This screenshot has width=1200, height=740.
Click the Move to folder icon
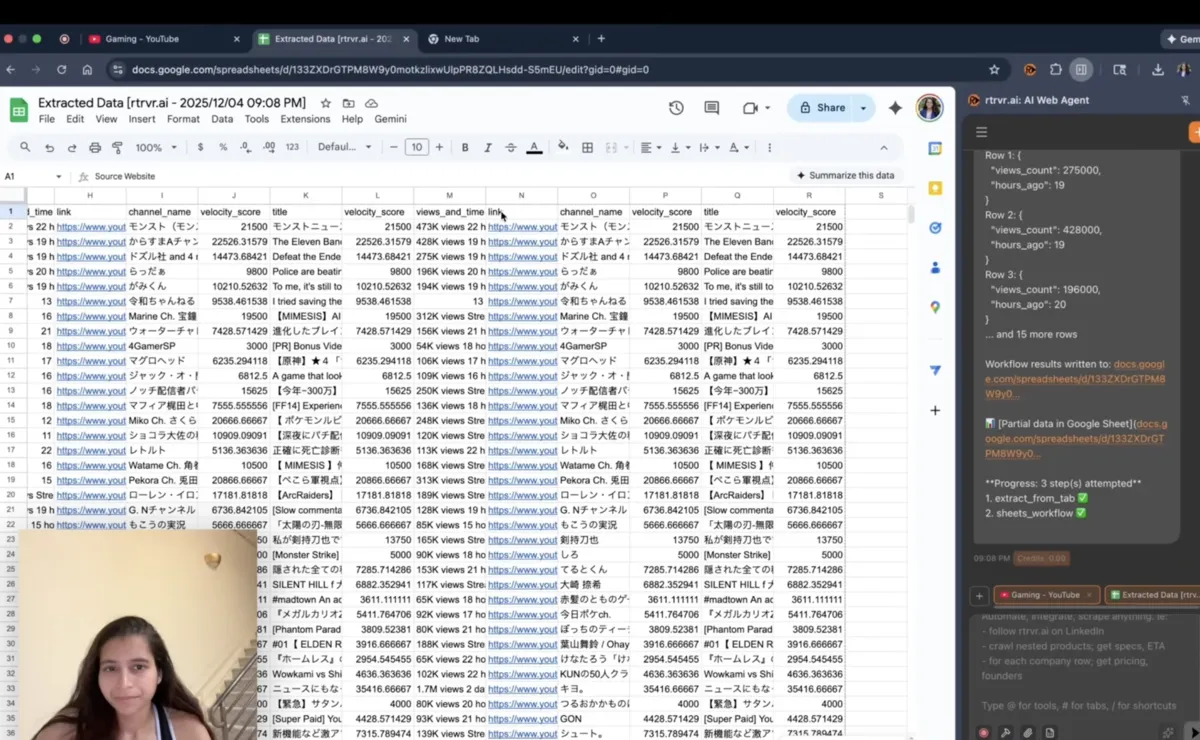point(348,103)
